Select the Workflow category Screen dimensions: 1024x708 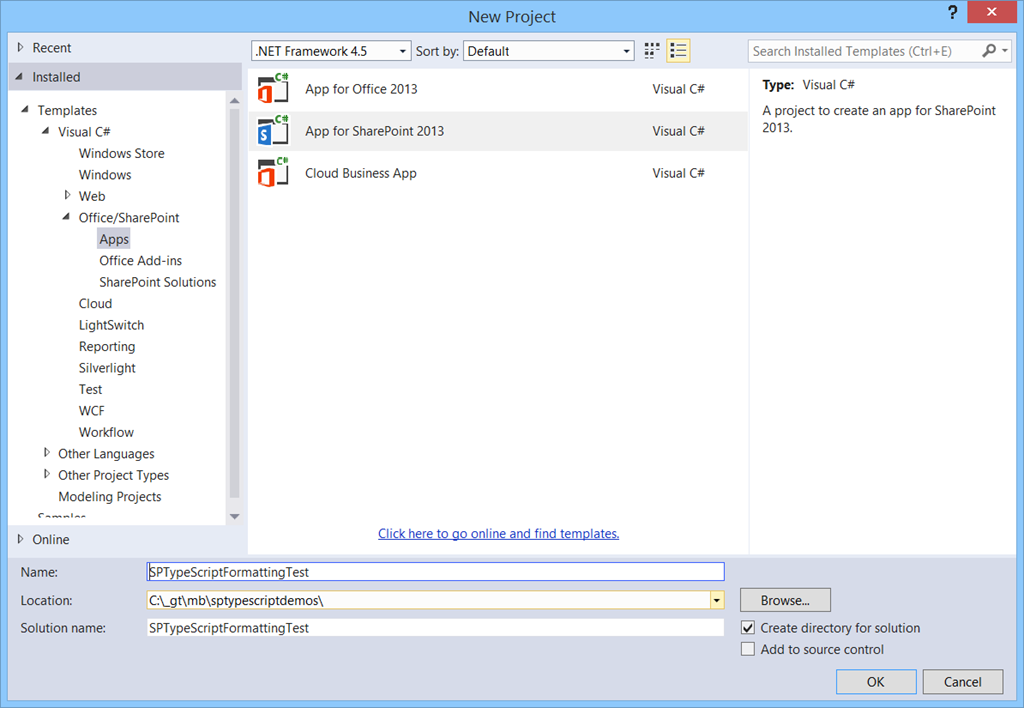pos(106,432)
